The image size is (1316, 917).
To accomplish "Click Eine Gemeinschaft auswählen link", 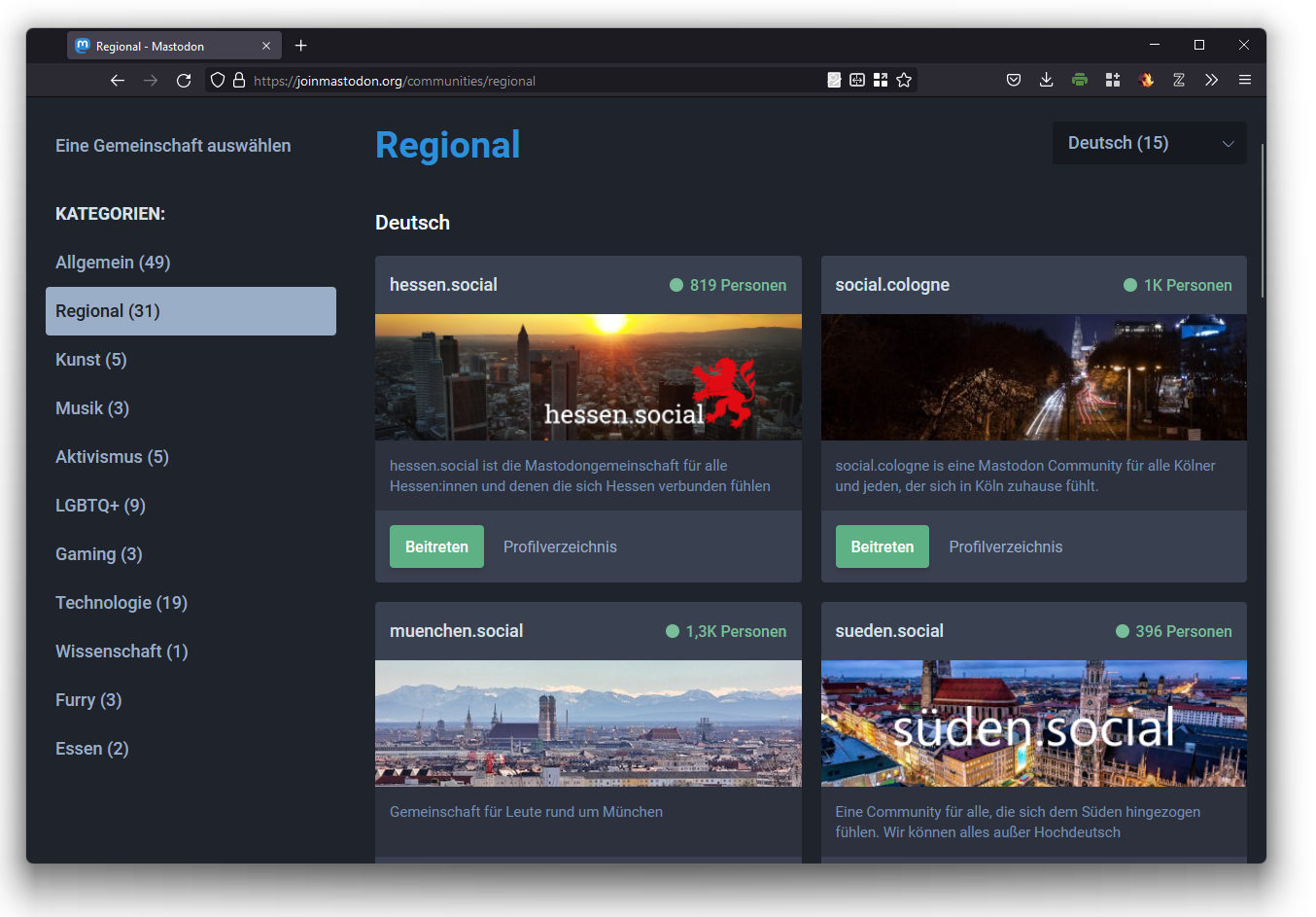I will [173, 146].
